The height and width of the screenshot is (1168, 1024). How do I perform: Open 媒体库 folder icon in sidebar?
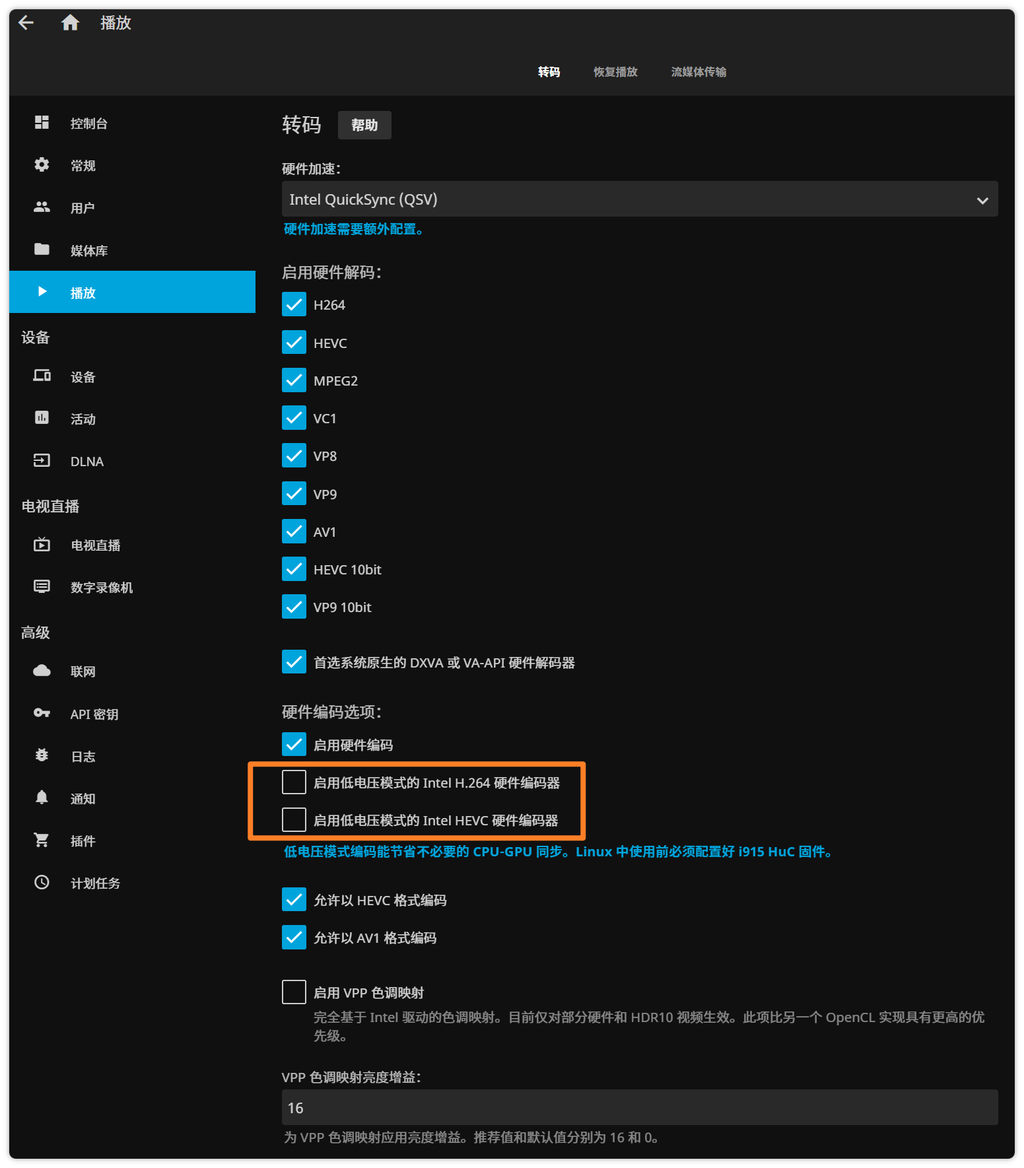[42, 249]
